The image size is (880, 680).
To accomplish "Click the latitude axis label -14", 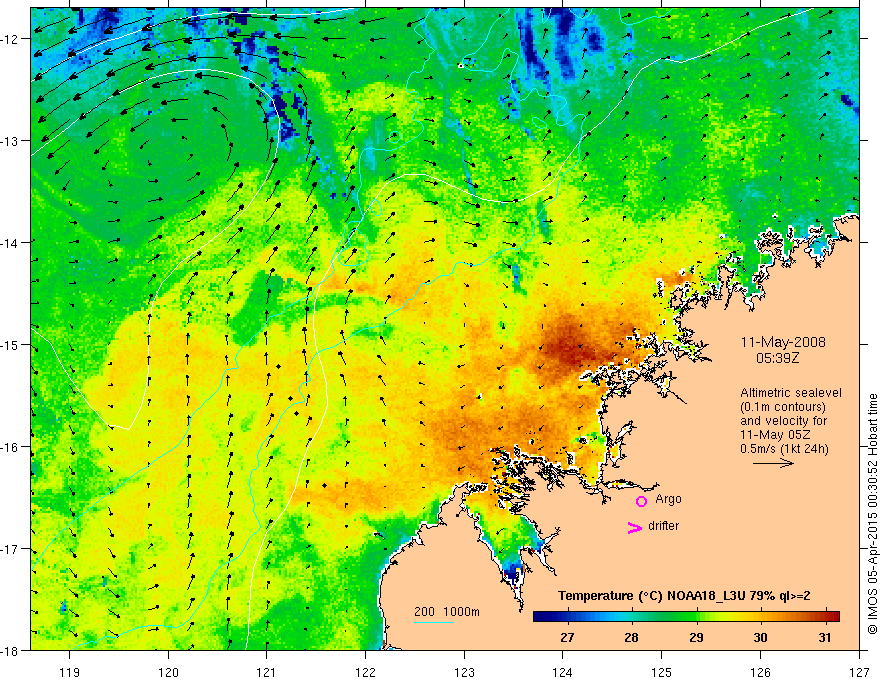I will coord(10,242).
